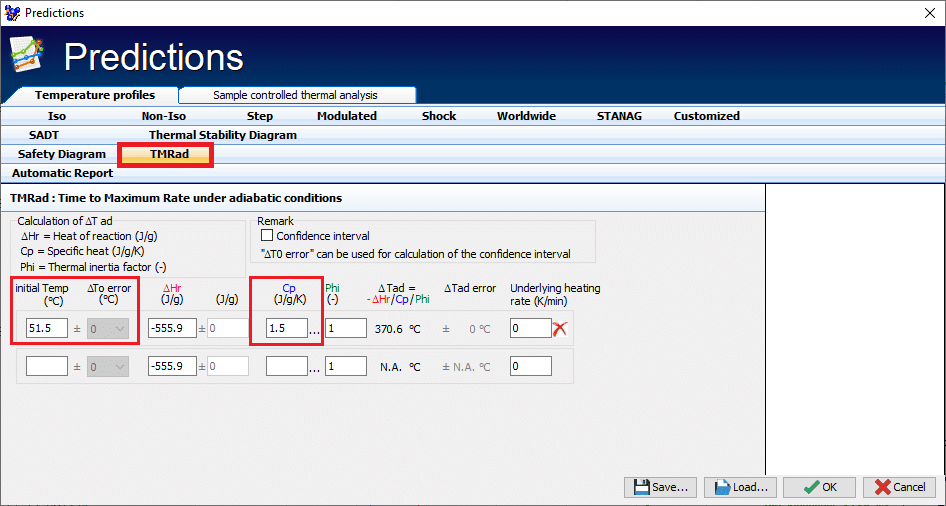Click ellipsis next to empty Cp field
Screen dimensions: 946x506
pos(315,368)
